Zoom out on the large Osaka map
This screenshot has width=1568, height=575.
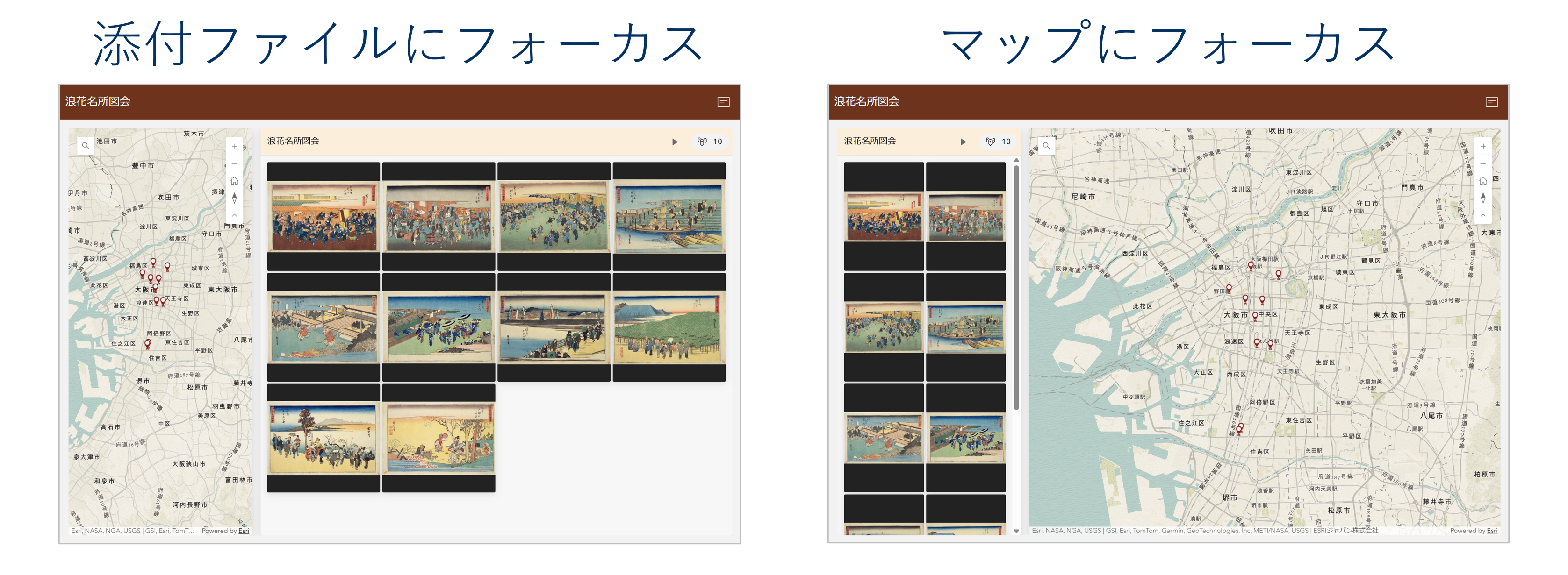(x=1483, y=164)
